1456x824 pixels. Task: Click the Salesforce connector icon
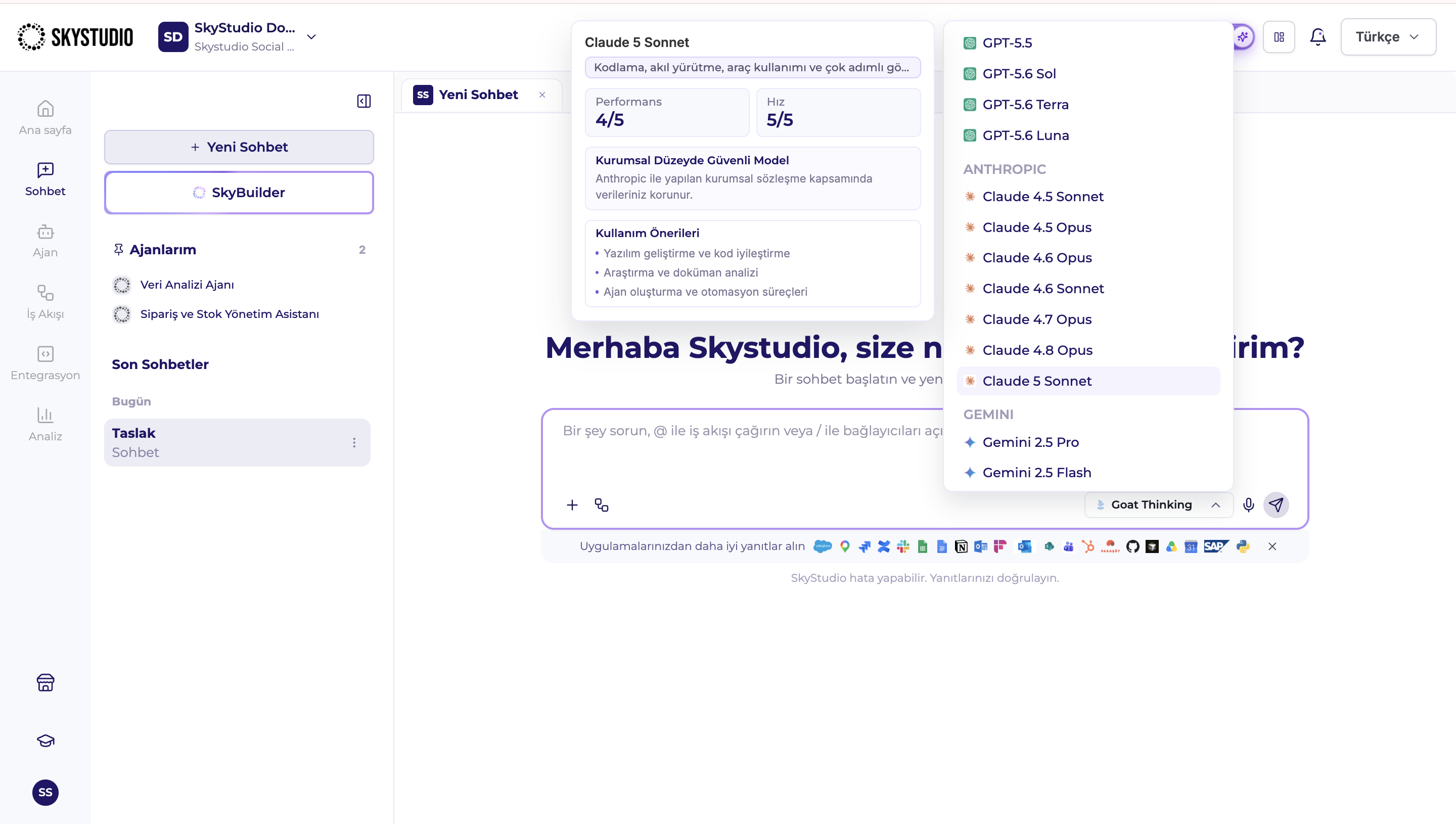822,546
